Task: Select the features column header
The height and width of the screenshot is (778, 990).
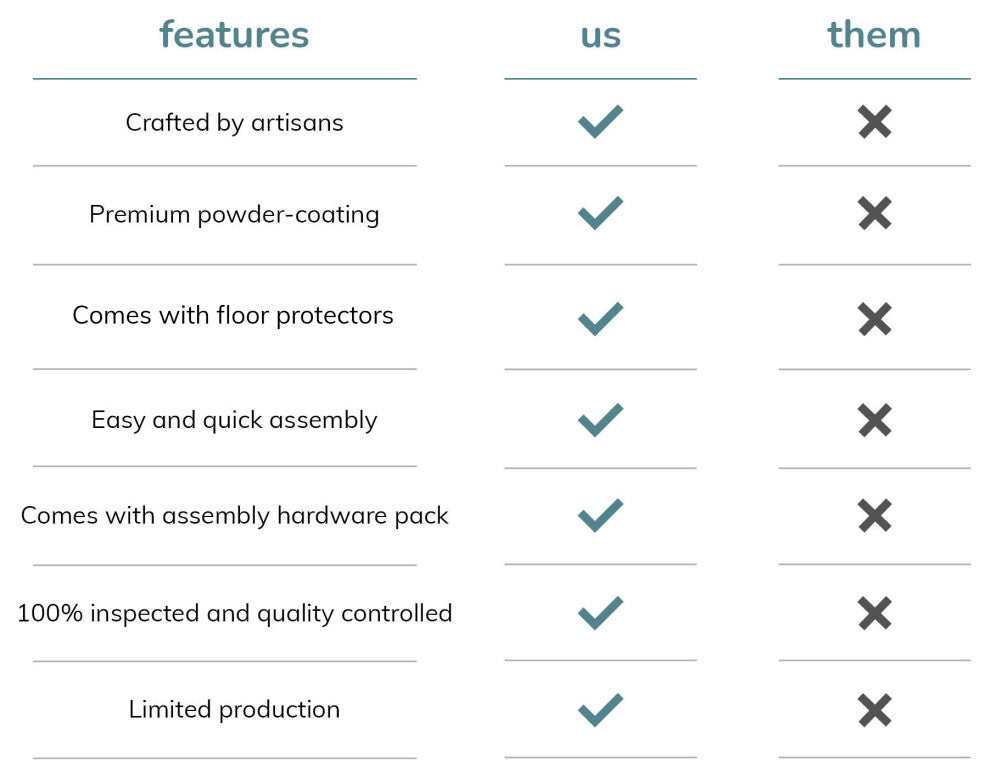Action: click(x=234, y=35)
